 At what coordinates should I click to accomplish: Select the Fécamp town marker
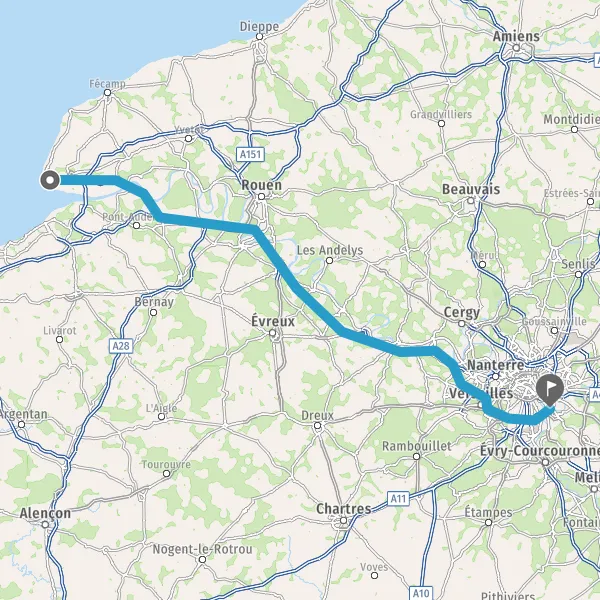(x=108, y=93)
